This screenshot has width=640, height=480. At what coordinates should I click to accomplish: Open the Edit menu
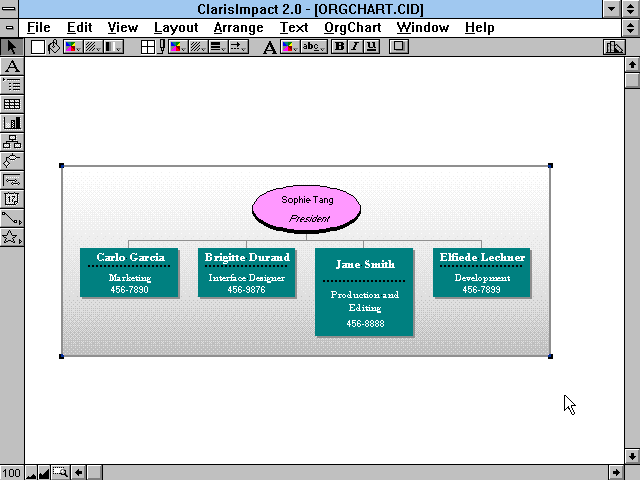(x=79, y=28)
